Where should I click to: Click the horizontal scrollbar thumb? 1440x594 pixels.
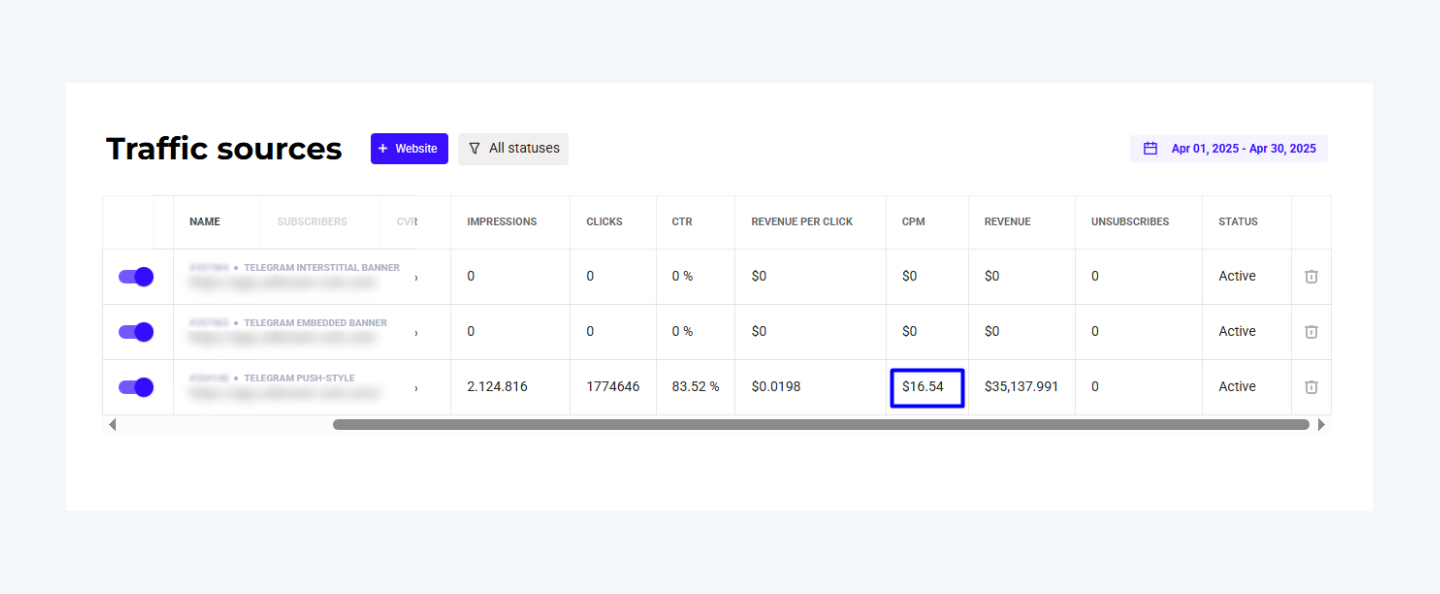[820, 425]
